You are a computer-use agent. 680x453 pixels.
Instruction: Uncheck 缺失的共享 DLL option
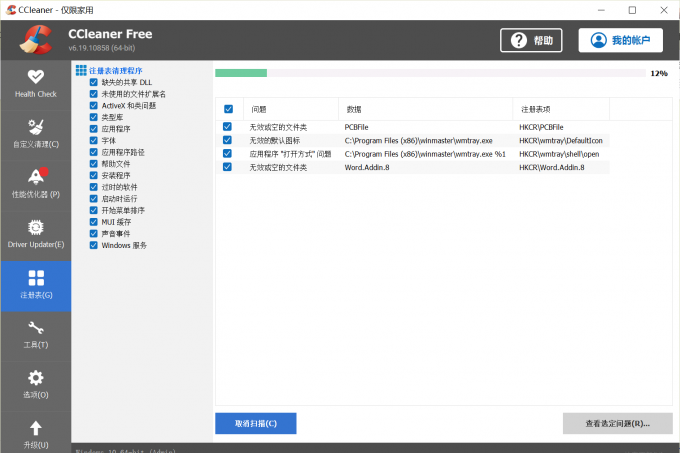(x=94, y=82)
